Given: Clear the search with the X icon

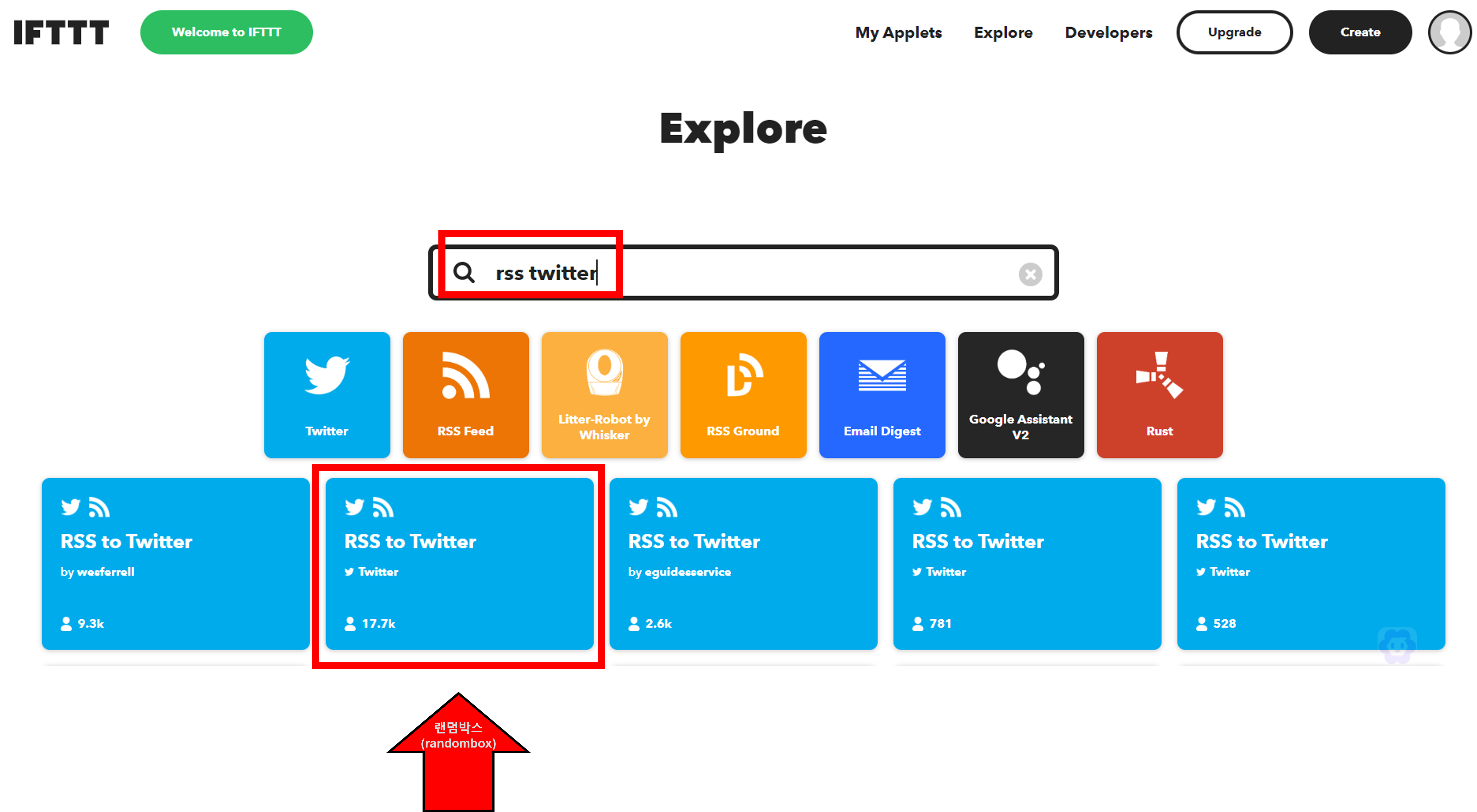Looking at the screenshot, I should click(1030, 274).
